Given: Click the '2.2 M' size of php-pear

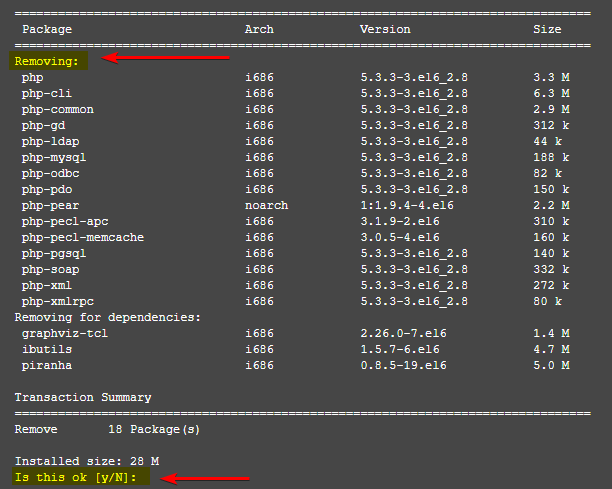Looking at the screenshot, I should tap(551, 205).
